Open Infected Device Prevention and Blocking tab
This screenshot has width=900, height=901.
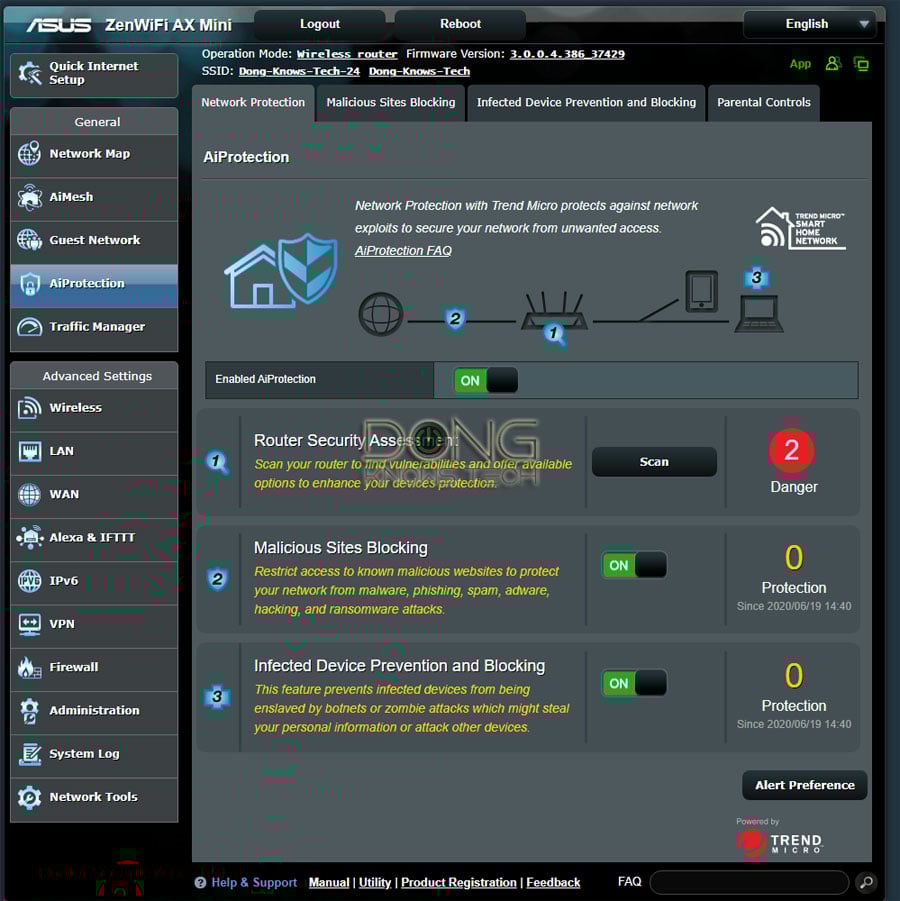(x=586, y=103)
